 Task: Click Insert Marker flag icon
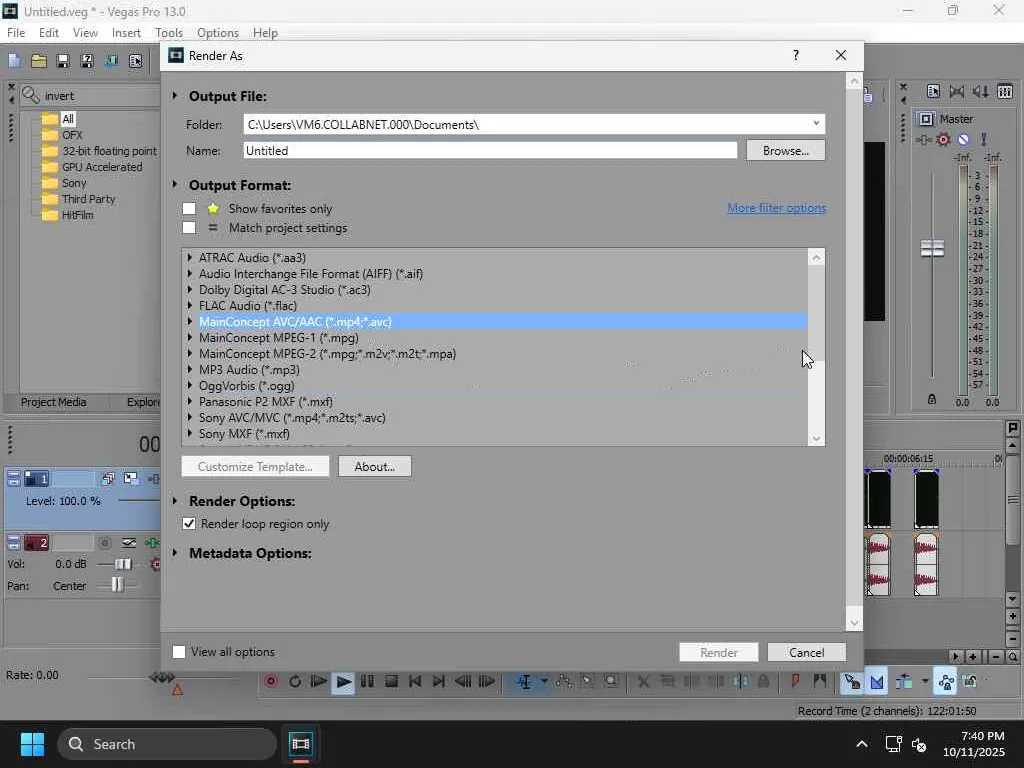click(795, 682)
